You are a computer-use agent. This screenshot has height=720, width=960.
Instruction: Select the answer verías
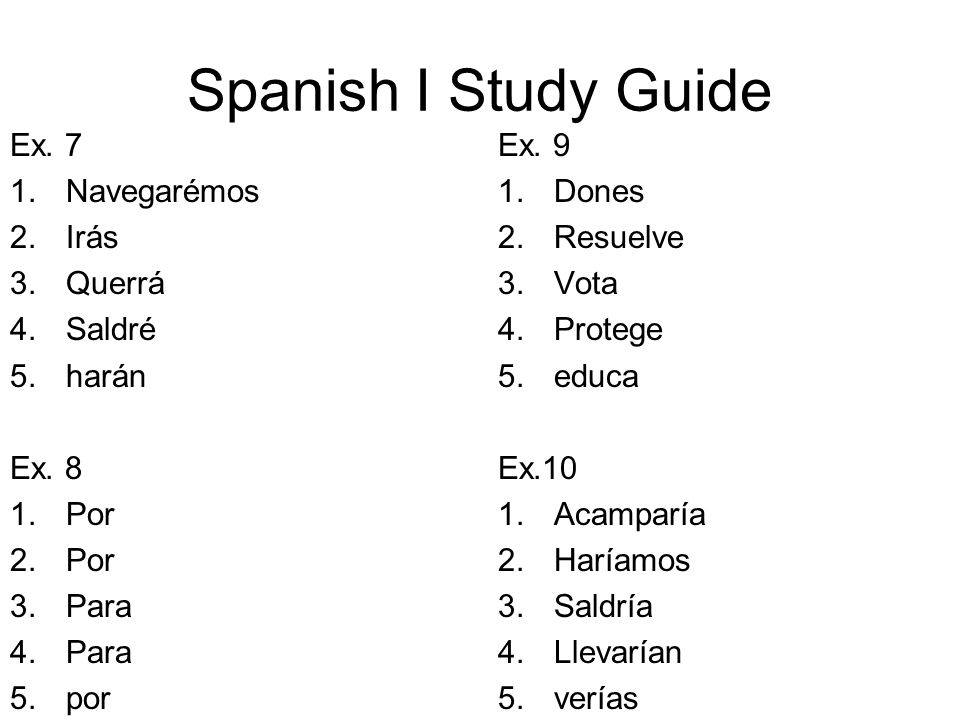[596, 699]
